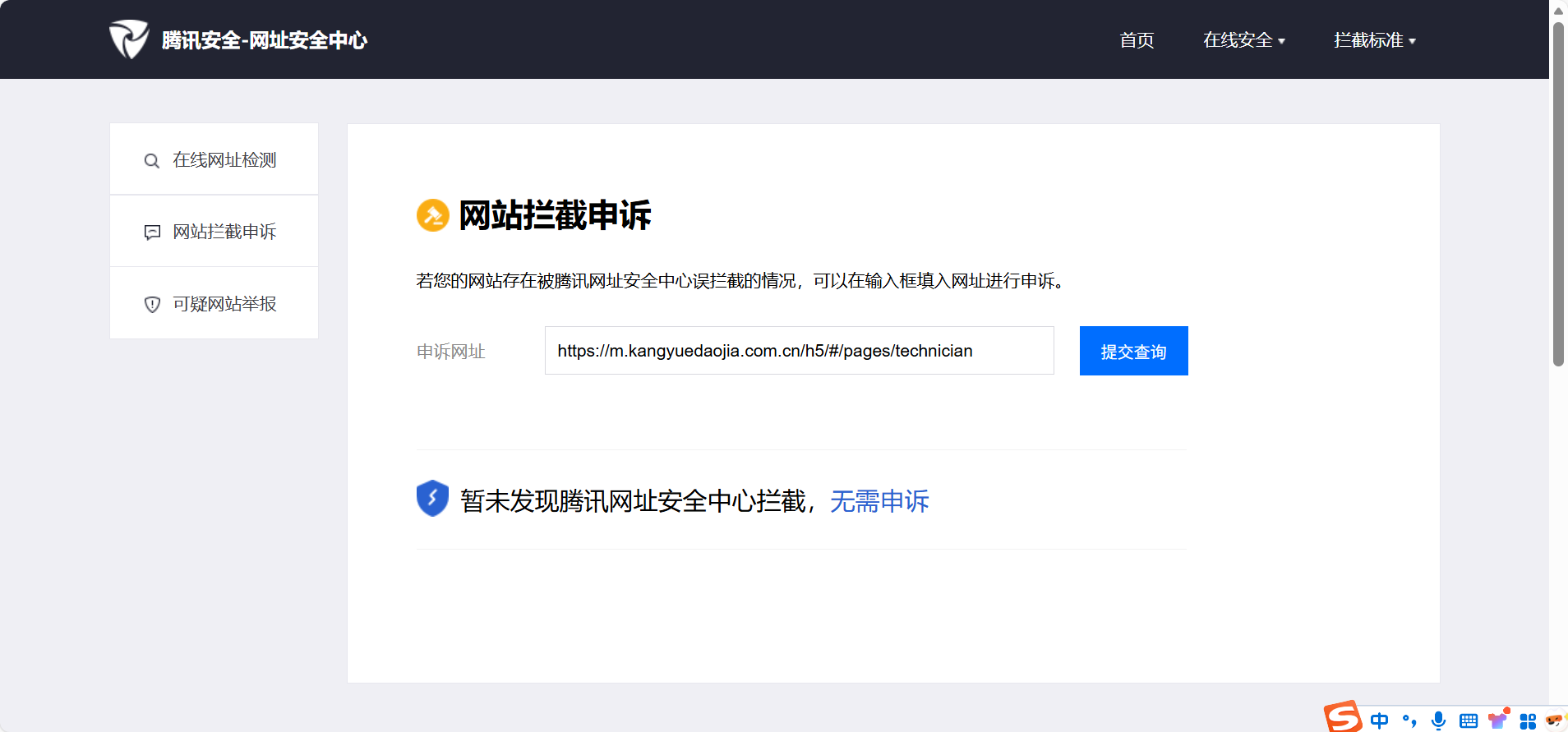Click the 网站拦截申诉 page heading
Screen dimensions: 1568x732
(555, 215)
